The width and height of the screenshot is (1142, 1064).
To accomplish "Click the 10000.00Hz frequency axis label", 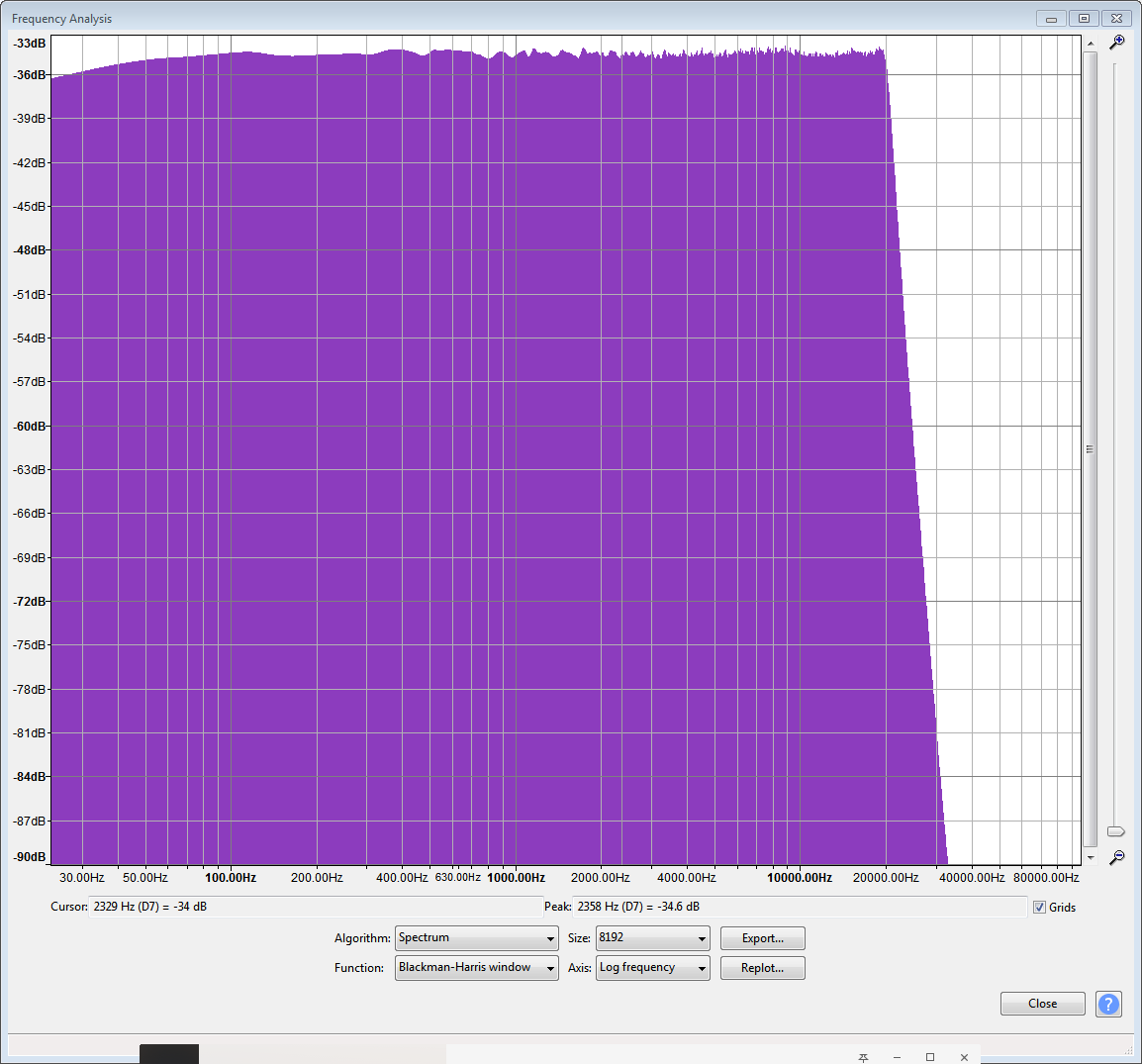I will [x=799, y=878].
